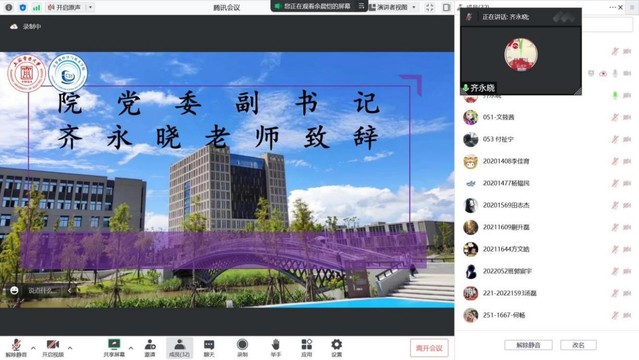Click the Leave Meeting button
The image size is (639, 360).
429,348
